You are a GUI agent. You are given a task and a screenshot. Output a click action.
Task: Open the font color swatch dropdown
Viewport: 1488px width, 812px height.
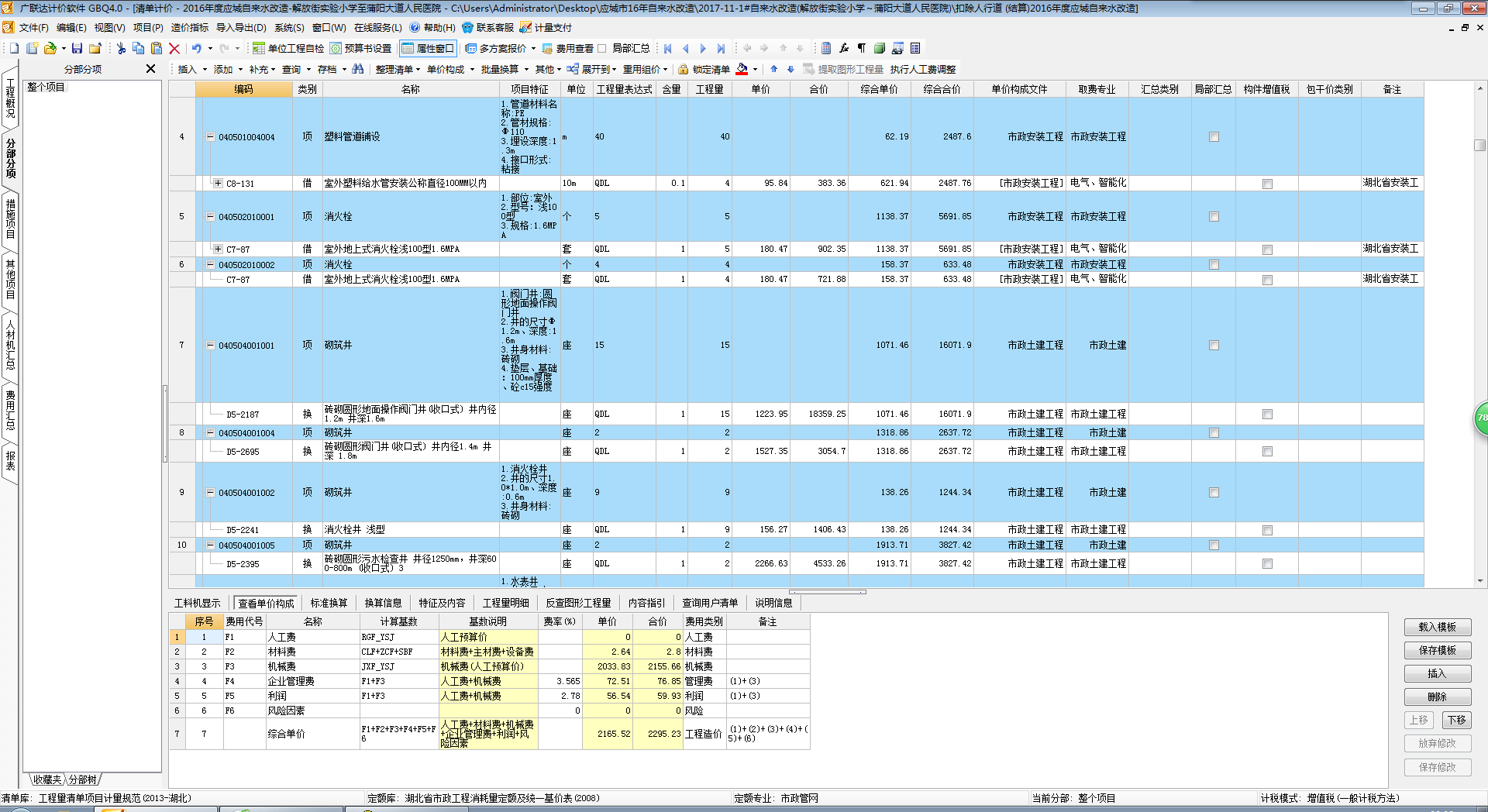(x=755, y=70)
